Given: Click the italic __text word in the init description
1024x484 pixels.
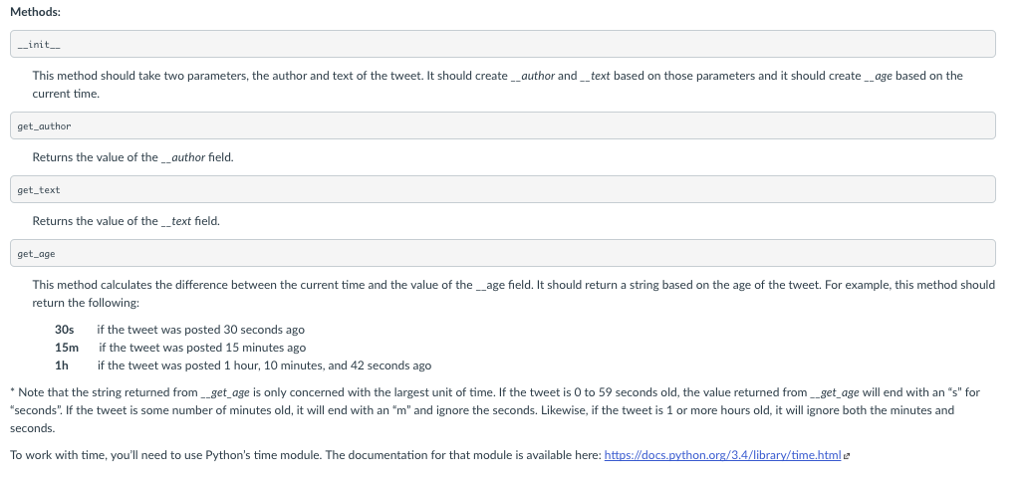Looking at the screenshot, I should (x=595, y=76).
